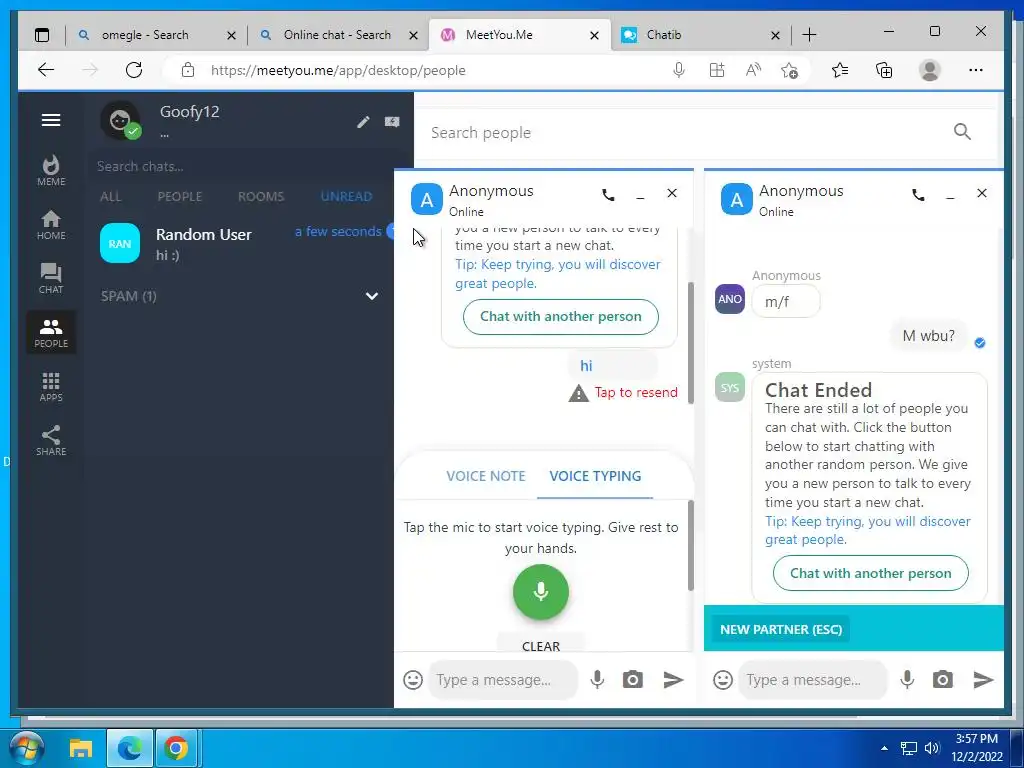
Task: Click the NEW PARTNER (ESC) button
Action: (x=780, y=630)
